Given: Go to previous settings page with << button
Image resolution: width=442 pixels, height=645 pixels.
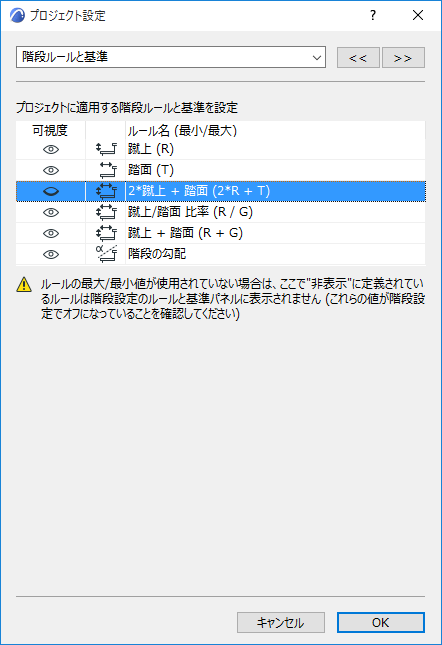Looking at the screenshot, I should (358, 57).
